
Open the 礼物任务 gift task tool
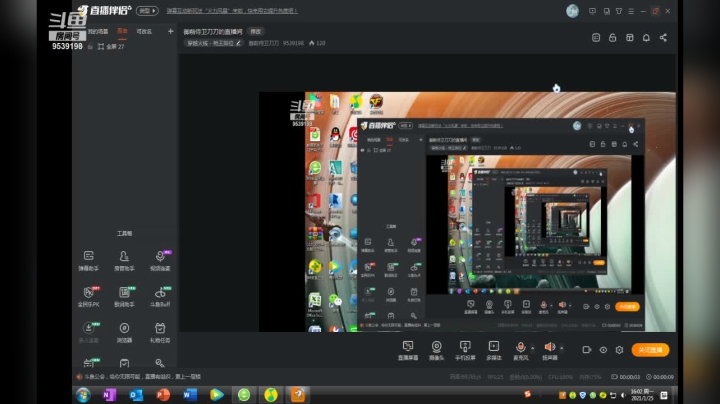[160, 332]
